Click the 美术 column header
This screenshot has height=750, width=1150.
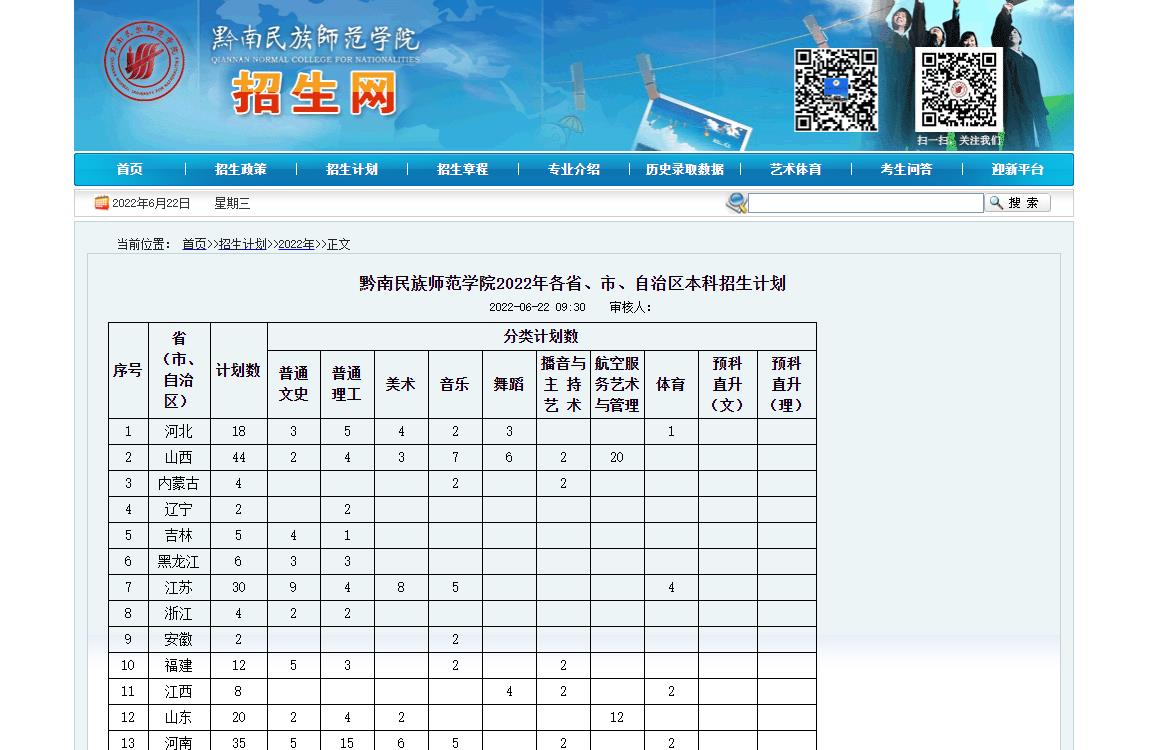click(x=401, y=384)
